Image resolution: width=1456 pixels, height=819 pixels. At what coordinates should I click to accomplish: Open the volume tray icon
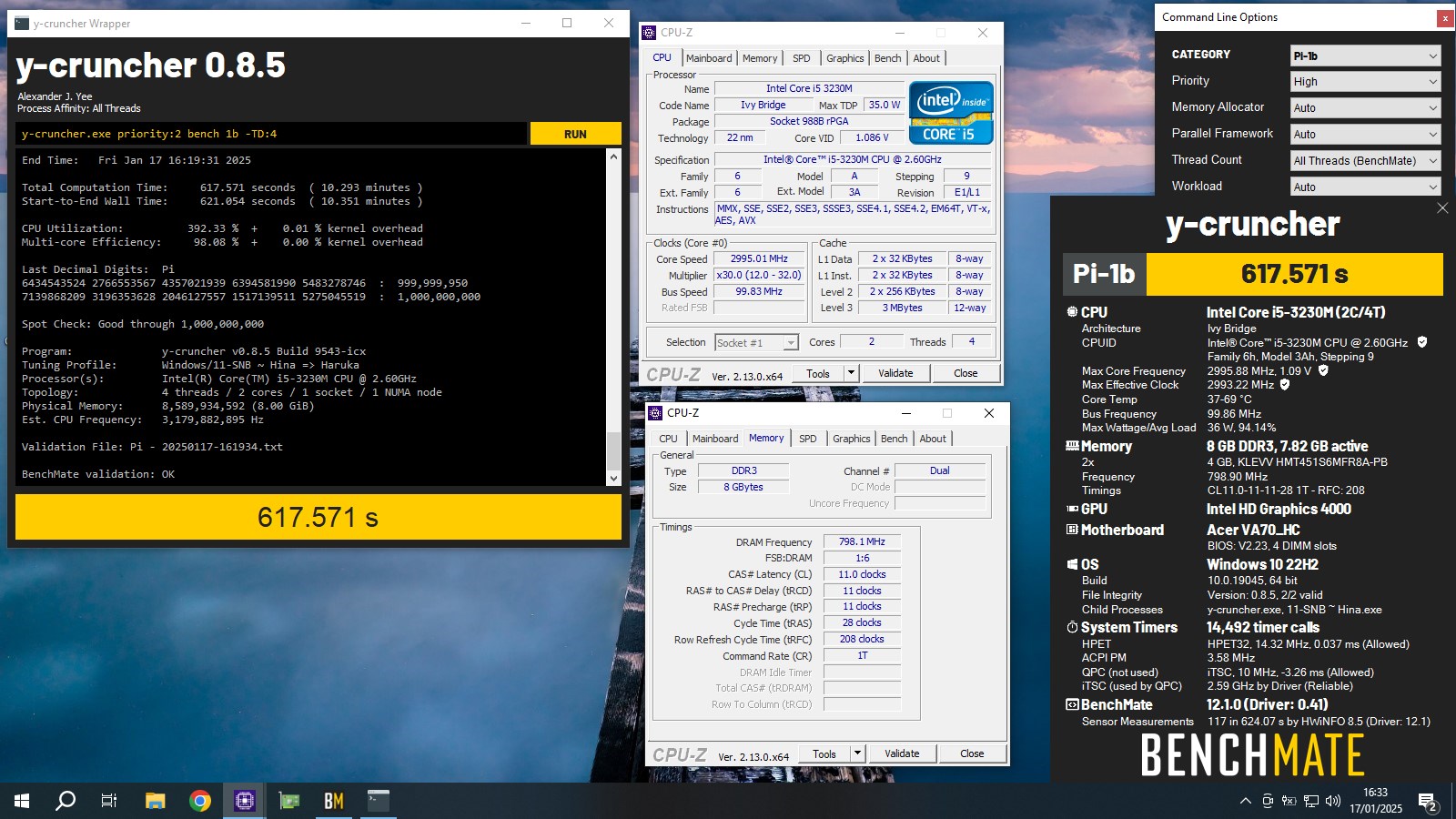[x=1333, y=801]
